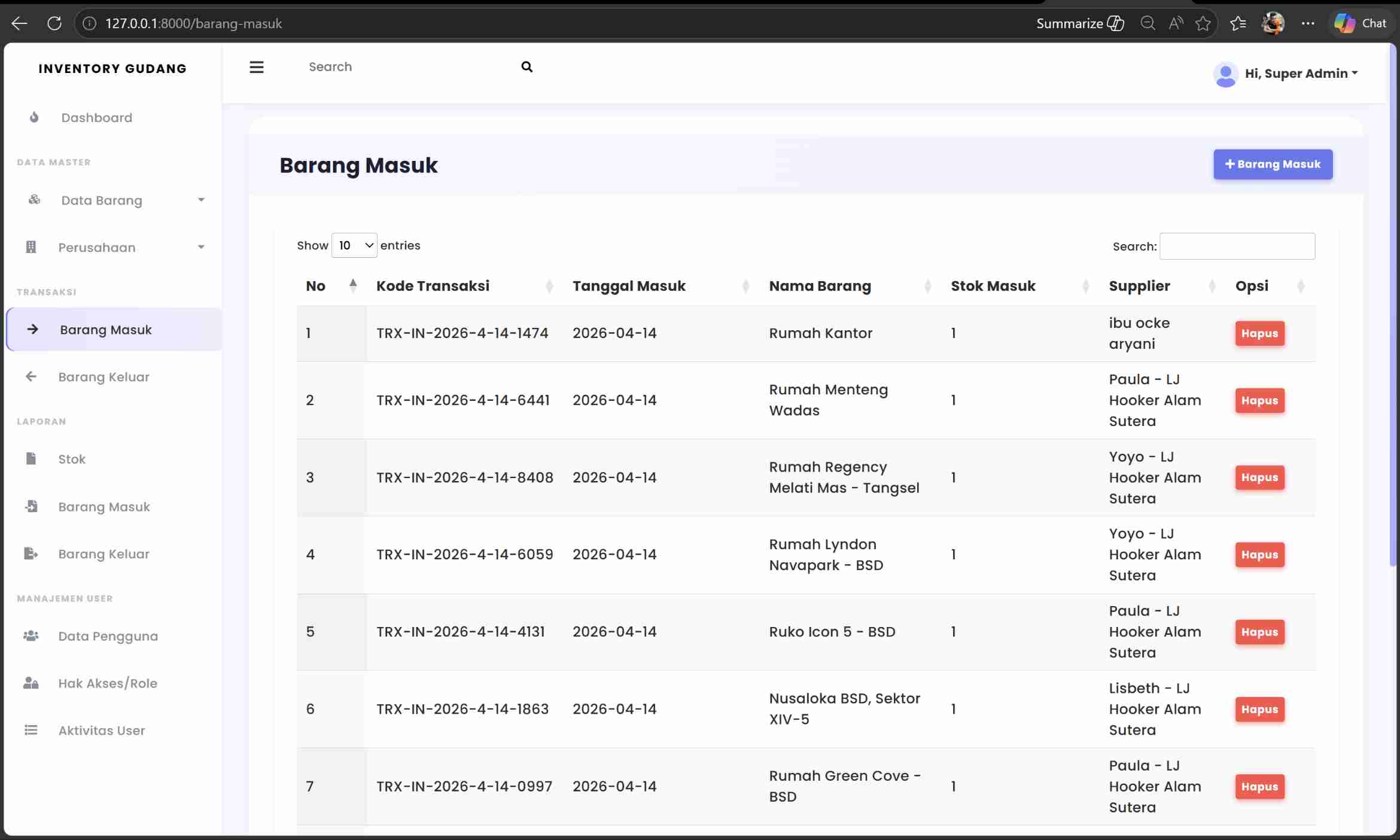This screenshot has width=1400, height=840.
Task: Open the Stok report page
Action: tap(72, 458)
